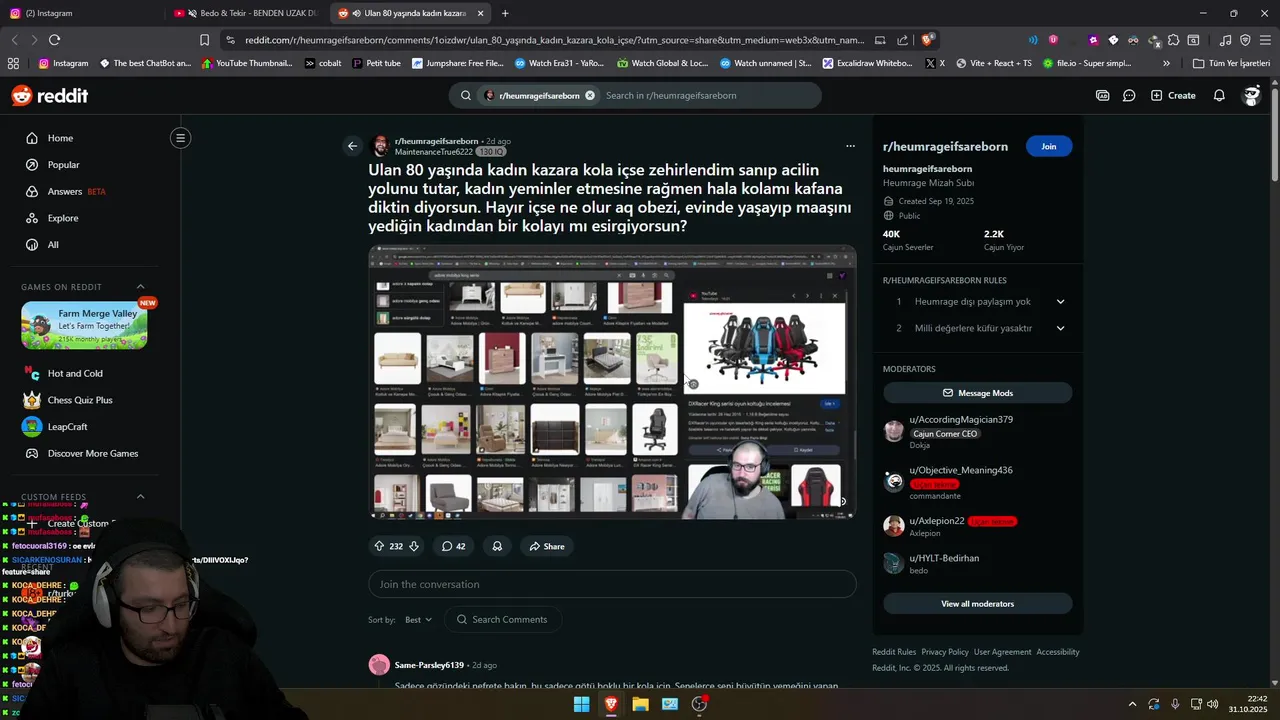The height and width of the screenshot is (720, 1280).
Task: Click the Create post button
Action: point(1173,95)
